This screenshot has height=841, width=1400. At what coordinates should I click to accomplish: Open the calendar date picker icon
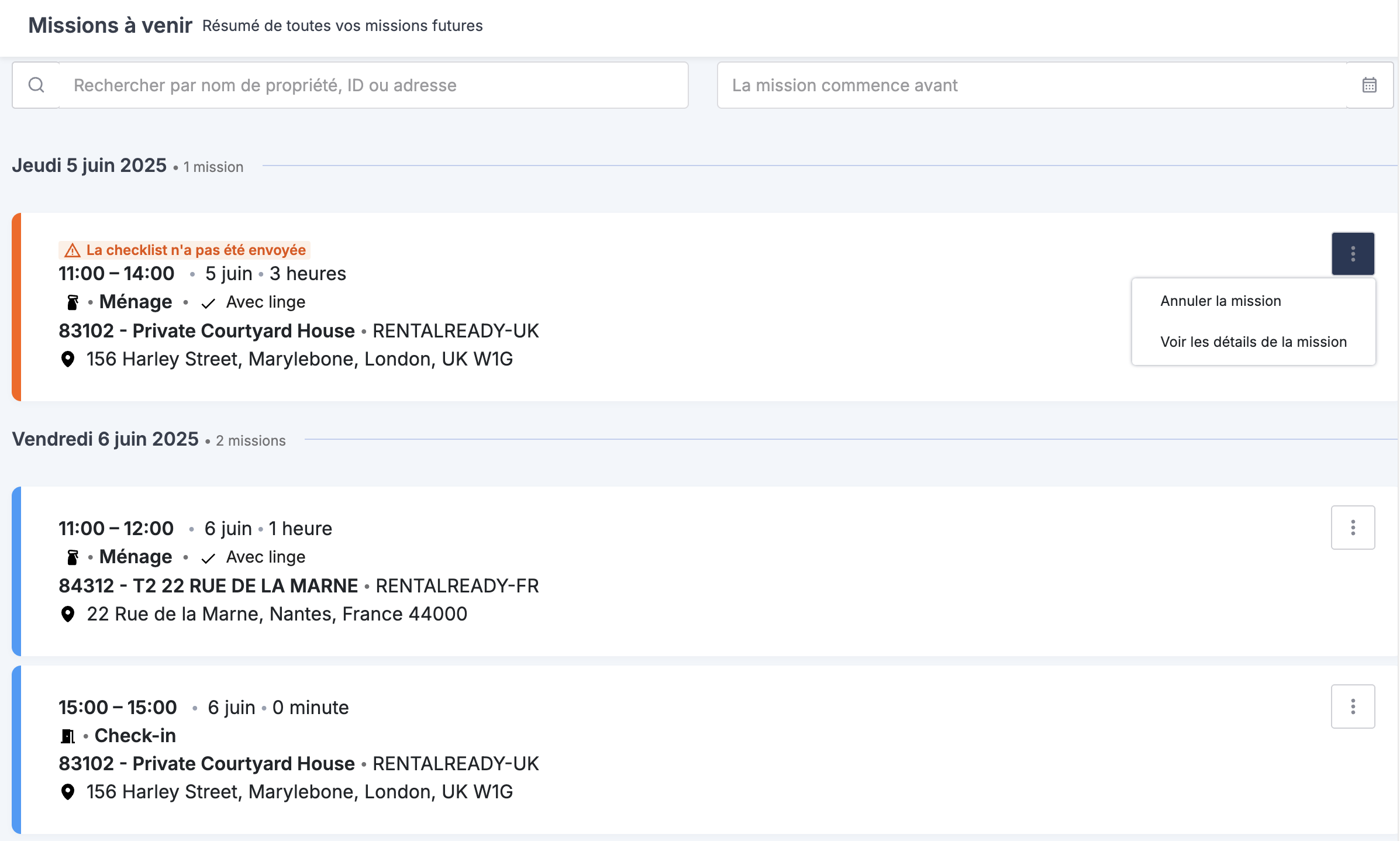coord(1369,85)
